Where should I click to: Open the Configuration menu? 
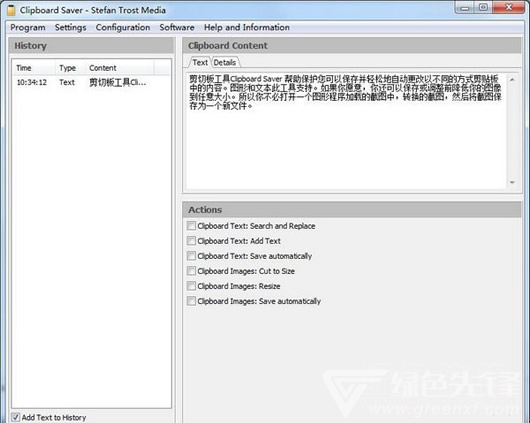pyautogui.click(x=123, y=27)
